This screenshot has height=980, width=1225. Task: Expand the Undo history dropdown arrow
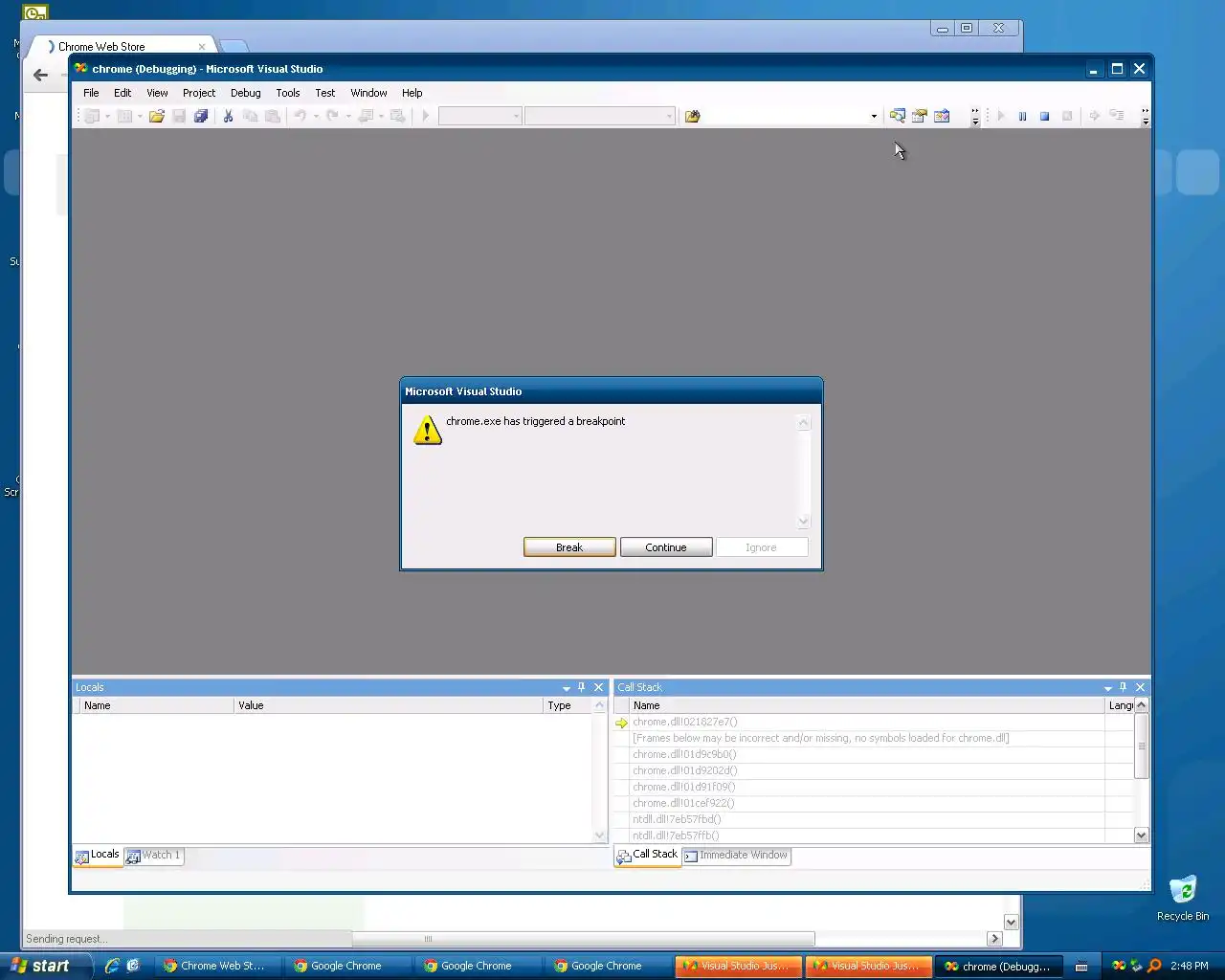(316, 116)
